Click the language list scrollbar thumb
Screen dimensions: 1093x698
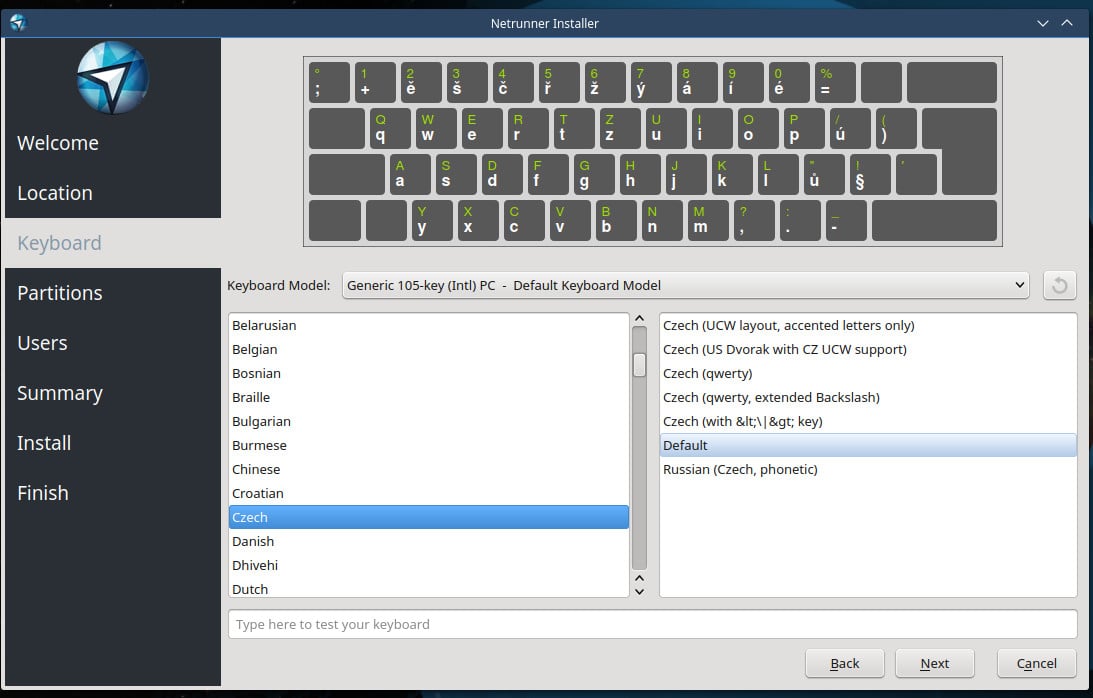(x=639, y=365)
